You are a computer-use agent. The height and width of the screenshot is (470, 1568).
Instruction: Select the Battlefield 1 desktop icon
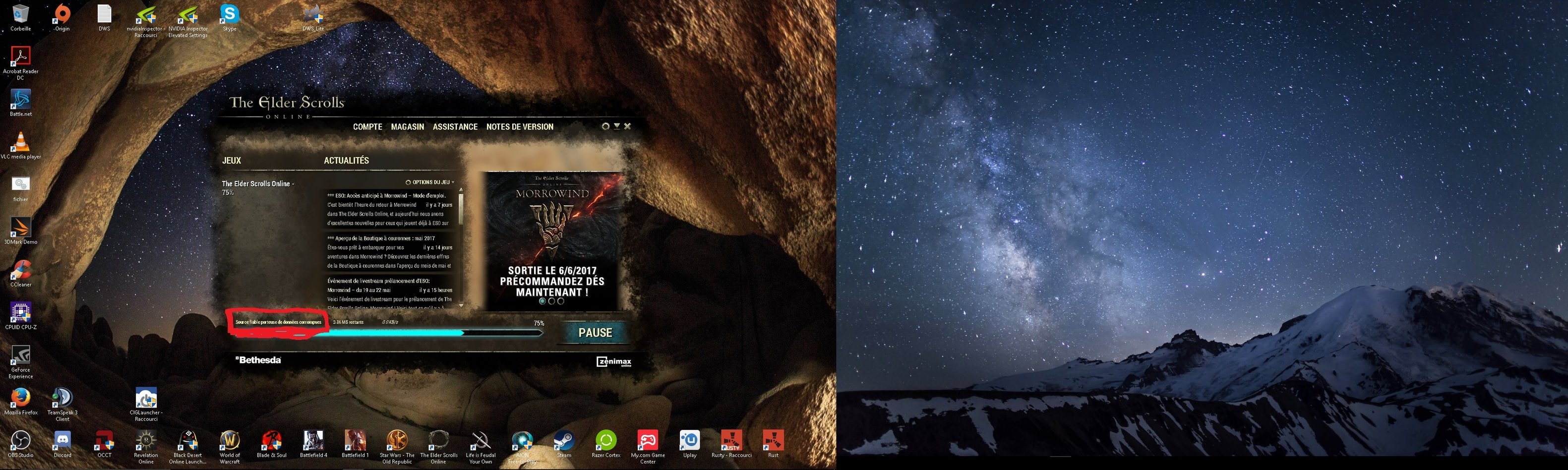[355, 444]
